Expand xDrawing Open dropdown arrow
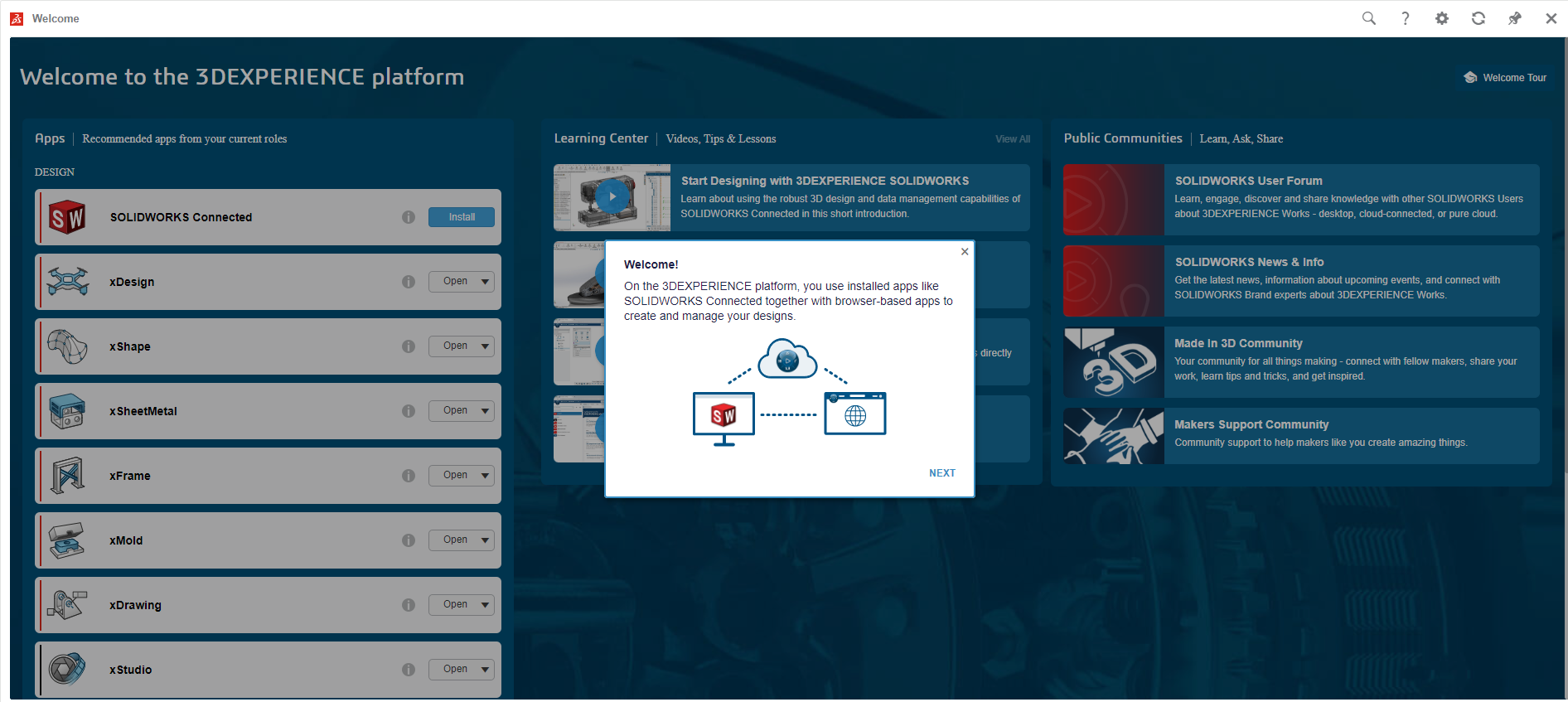The image size is (1568, 702). point(486,605)
